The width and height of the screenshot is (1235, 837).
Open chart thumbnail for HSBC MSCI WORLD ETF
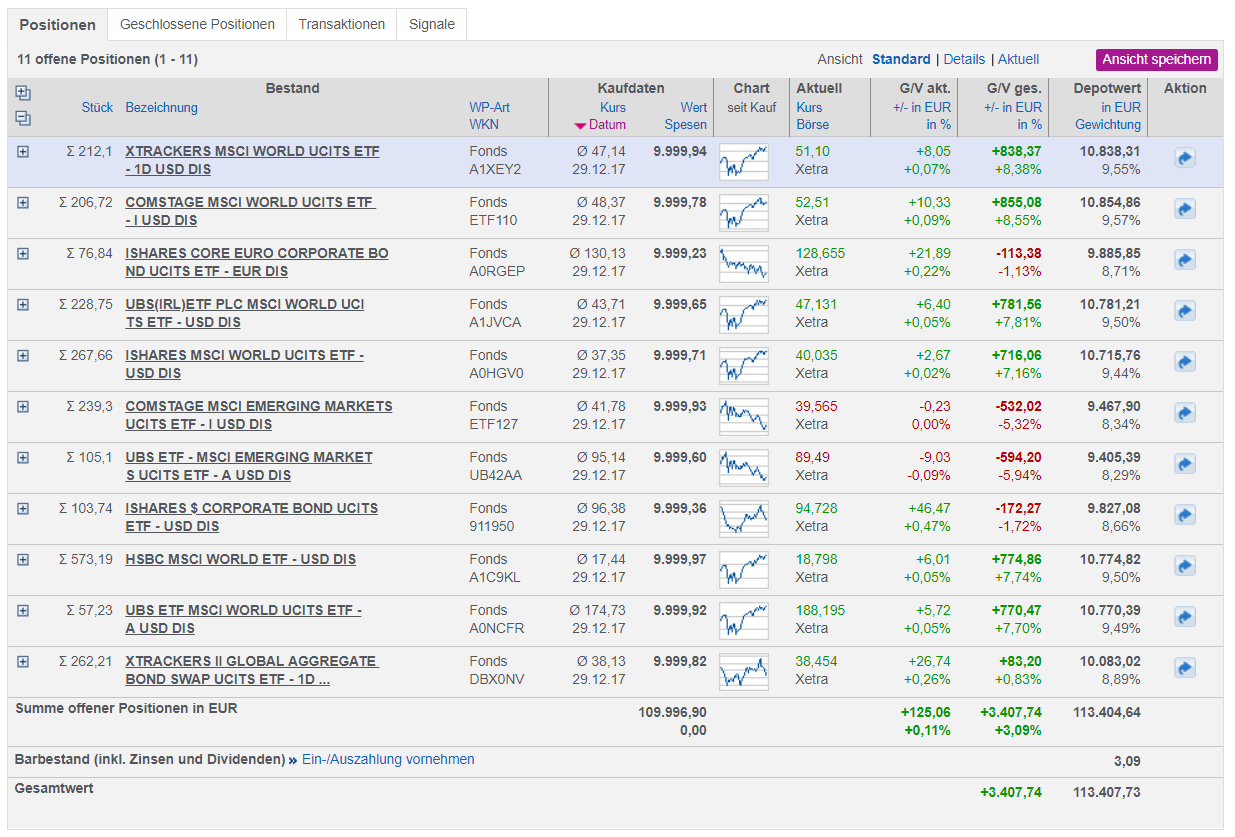(744, 568)
